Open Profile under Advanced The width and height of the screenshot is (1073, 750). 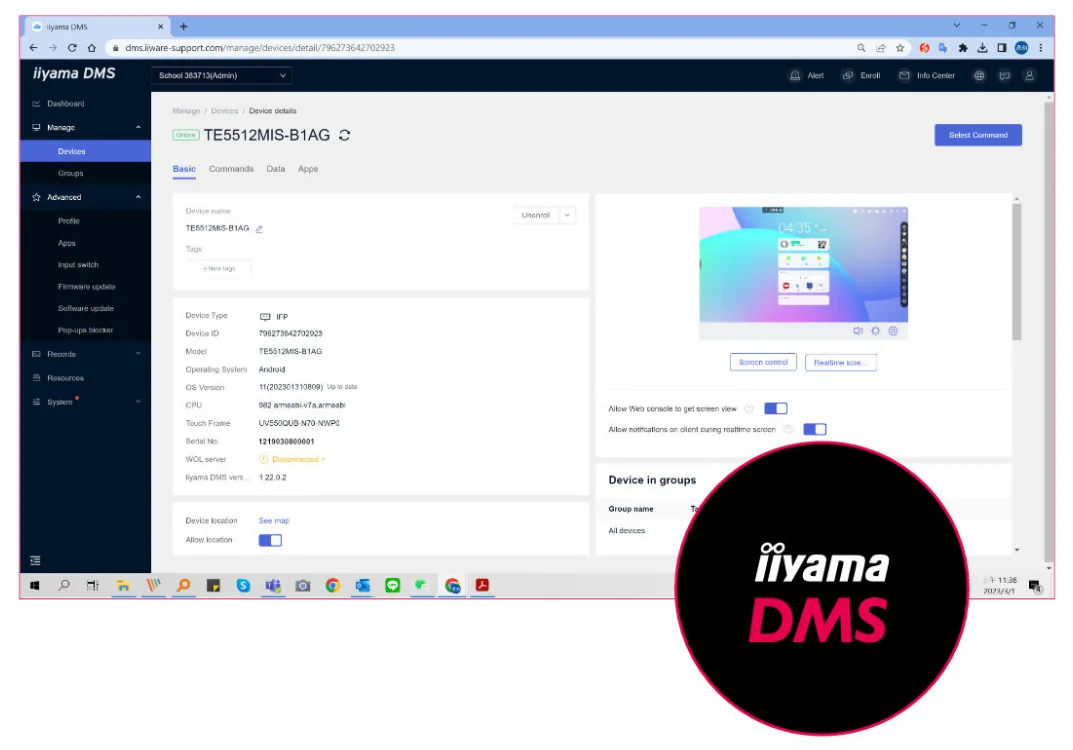pos(68,221)
